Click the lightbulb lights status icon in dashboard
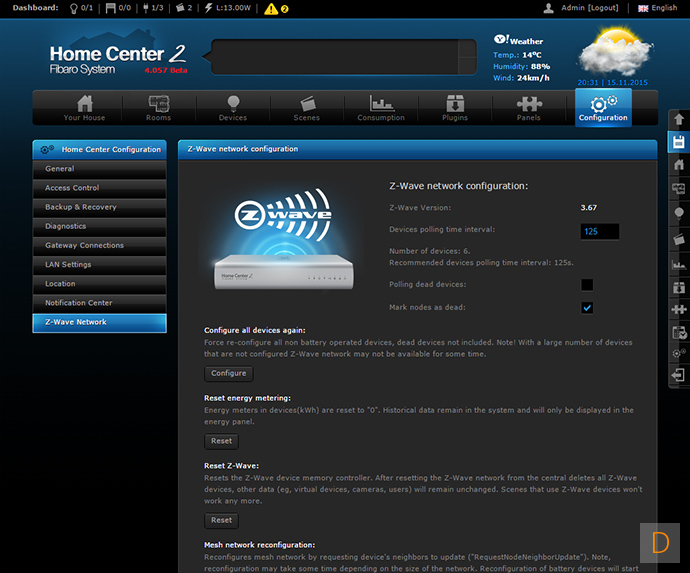The height and width of the screenshot is (573, 690). pyautogui.click(x=73, y=8)
